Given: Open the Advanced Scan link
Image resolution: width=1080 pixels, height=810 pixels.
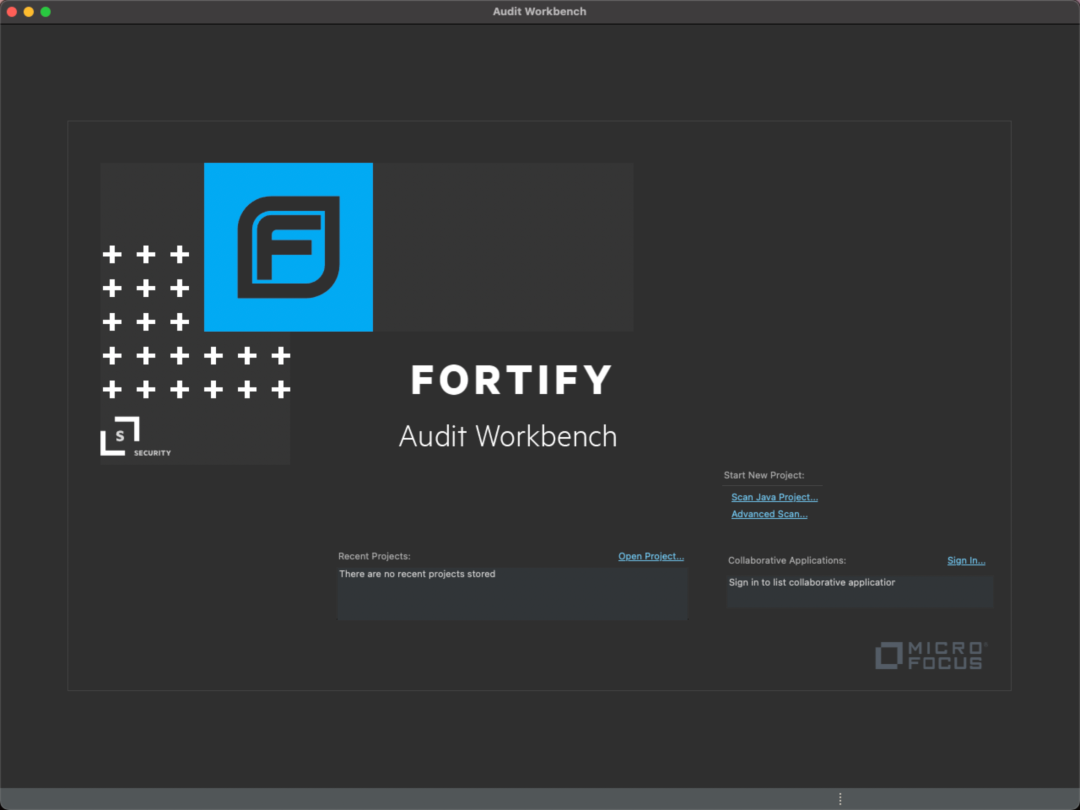Looking at the screenshot, I should 769,514.
